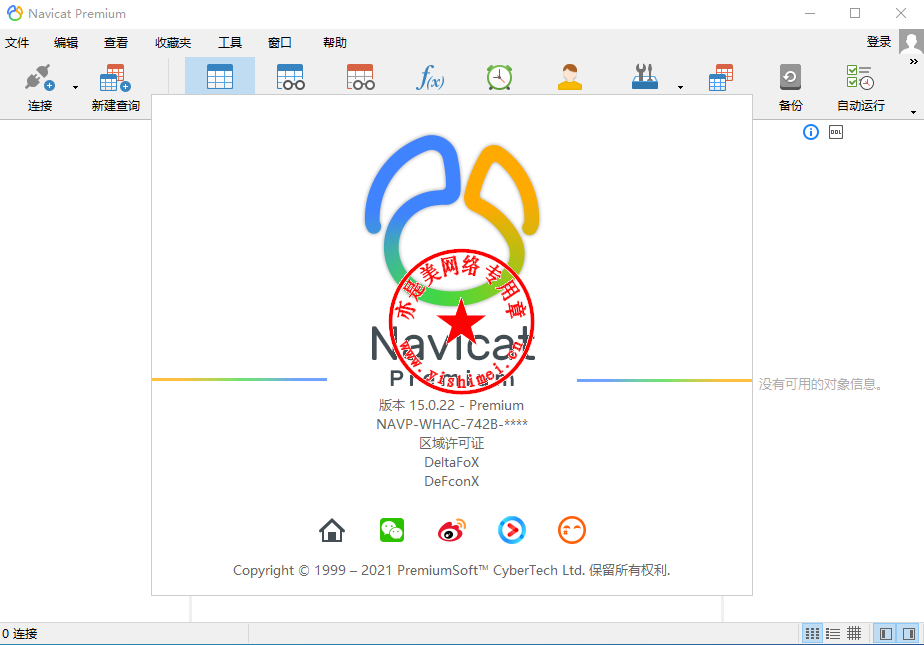Switch to icon grid view in status bar

(812, 634)
